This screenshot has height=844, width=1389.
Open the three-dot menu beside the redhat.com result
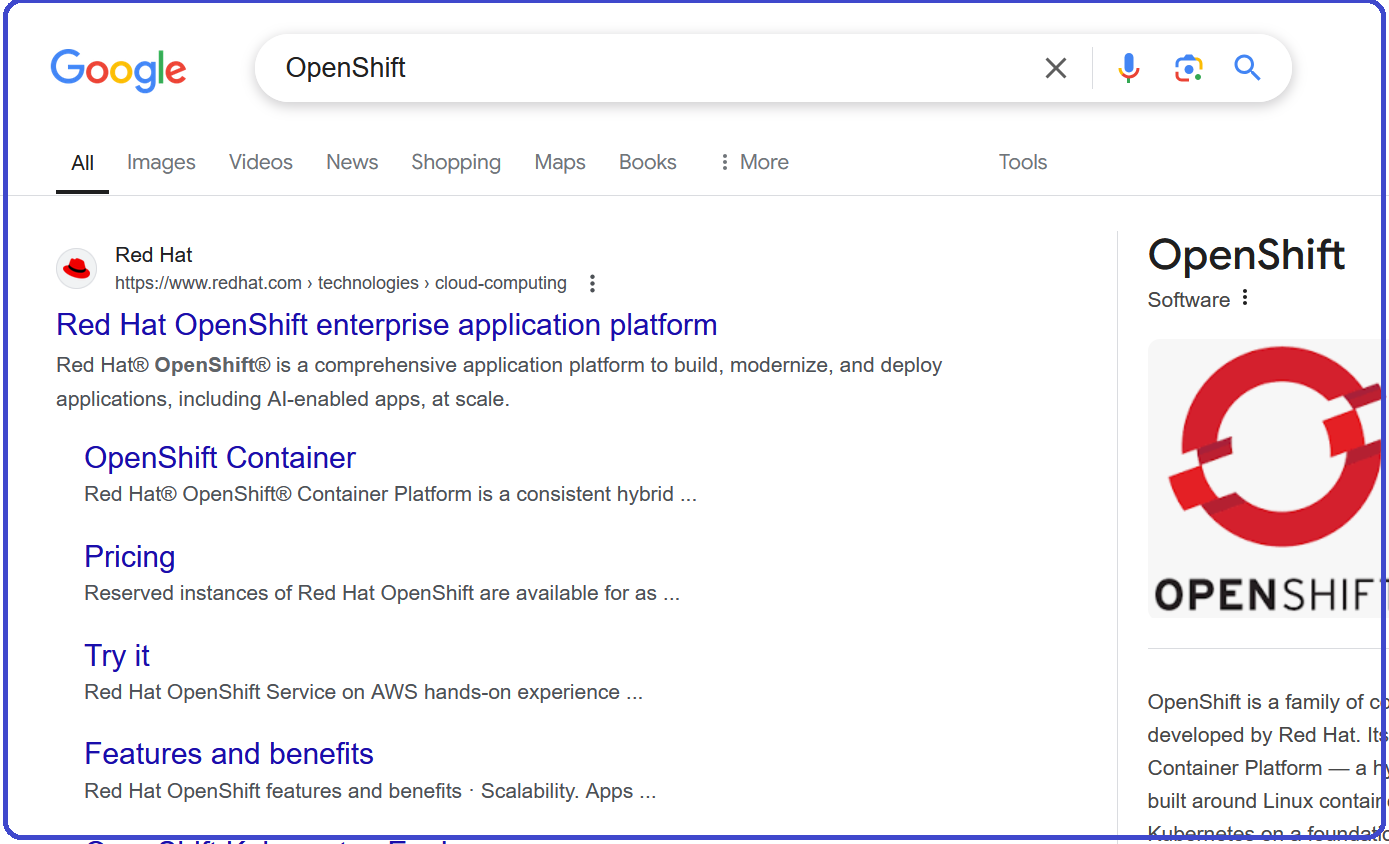point(592,283)
